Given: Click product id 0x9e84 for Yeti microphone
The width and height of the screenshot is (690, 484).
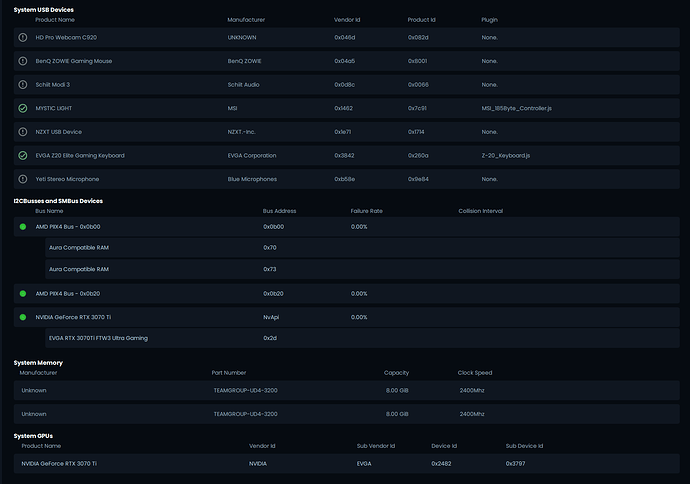Looking at the screenshot, I should (418, 179).
